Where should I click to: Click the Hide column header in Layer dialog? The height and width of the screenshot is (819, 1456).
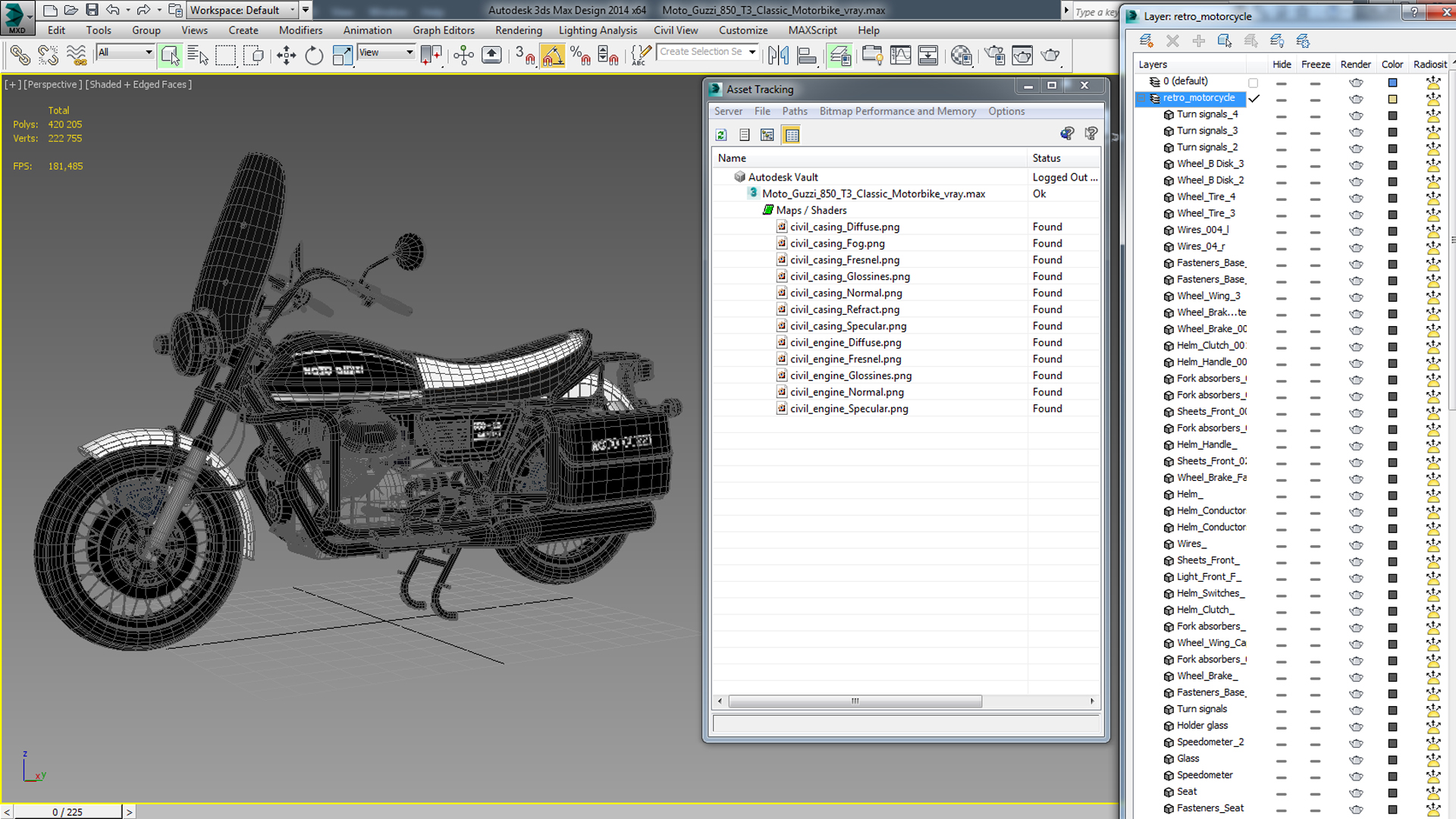click(x=1282, y=64)
